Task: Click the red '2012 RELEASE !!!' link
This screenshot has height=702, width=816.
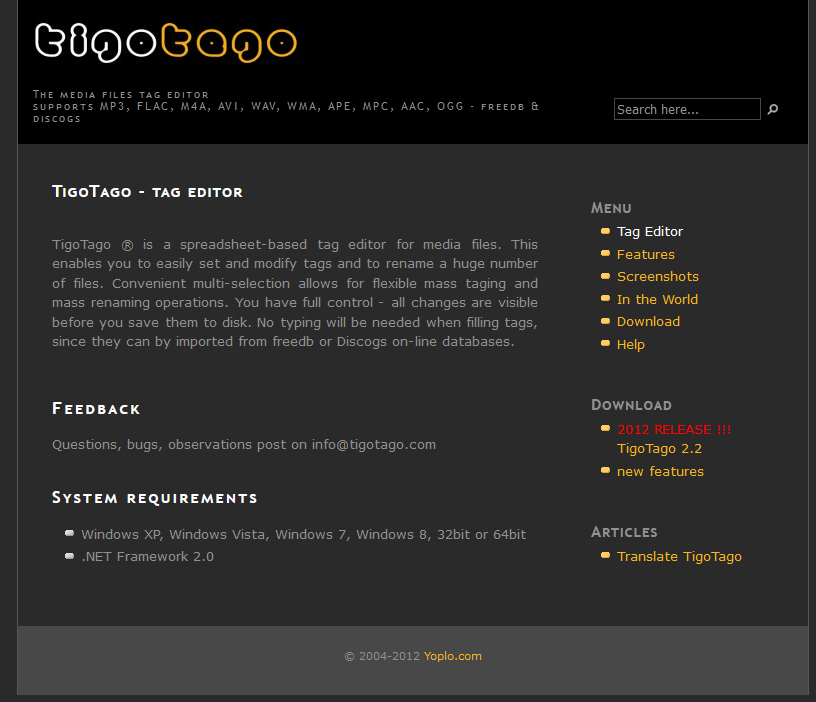Action: 673,430
